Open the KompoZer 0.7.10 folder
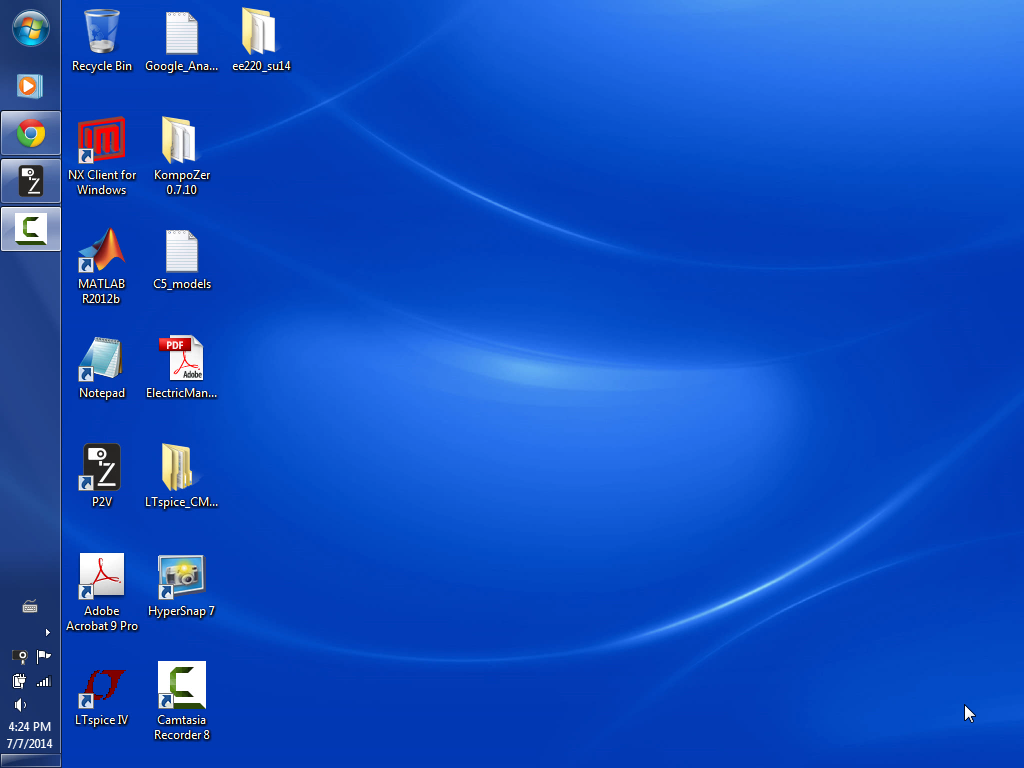The width and height of the screenshot is (1024, 768). pyautogui.click(x=181, y=155)
